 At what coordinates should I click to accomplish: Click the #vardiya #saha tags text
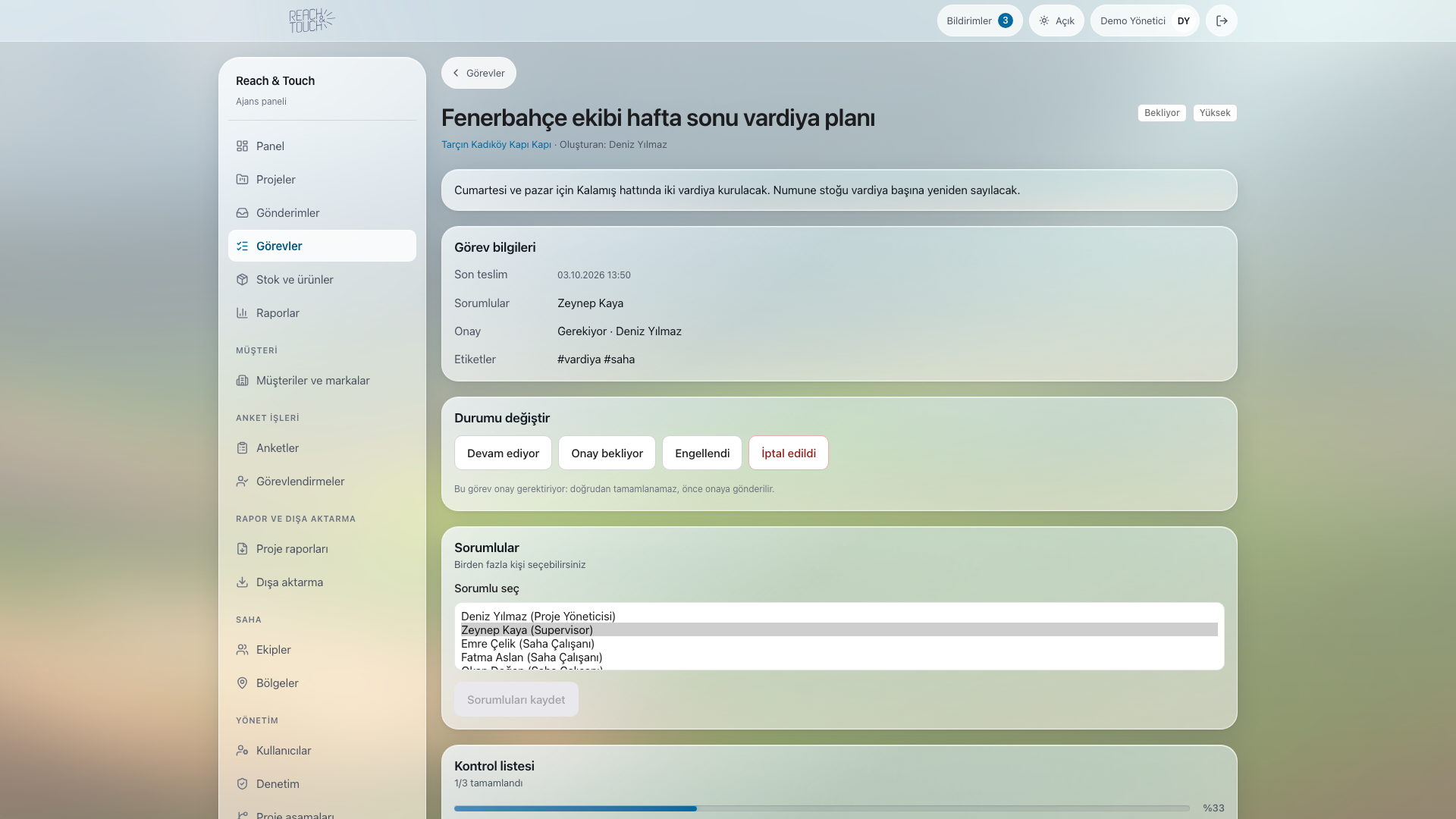[x=596, y=359]
